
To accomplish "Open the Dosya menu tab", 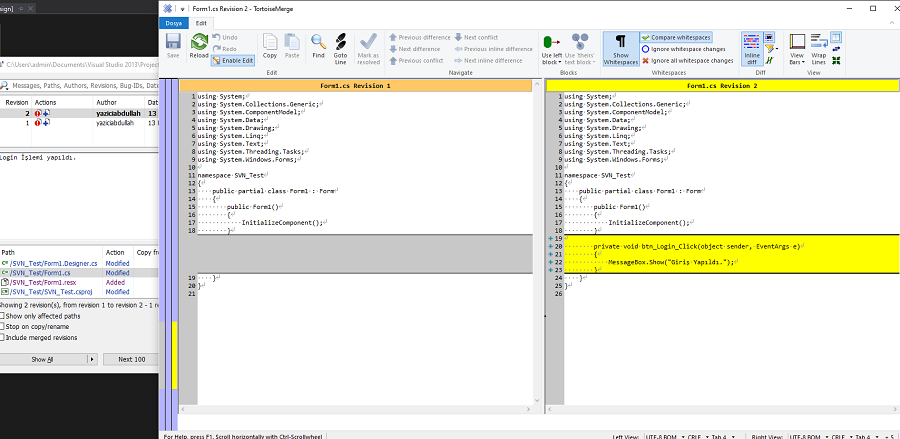I will point(174,22).
